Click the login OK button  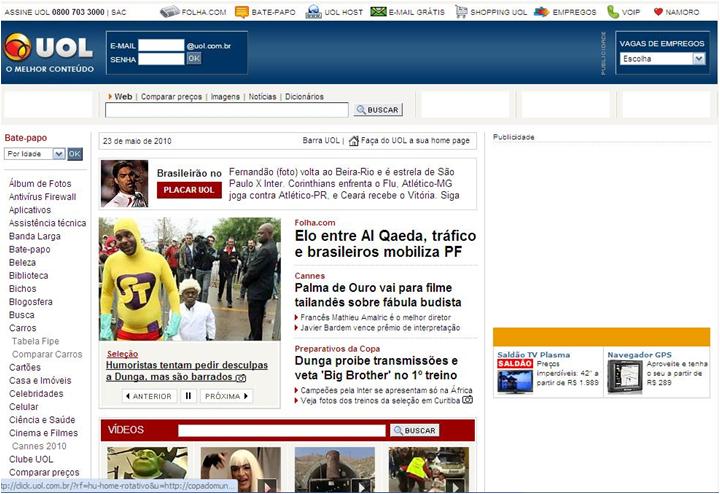[194, 58]
